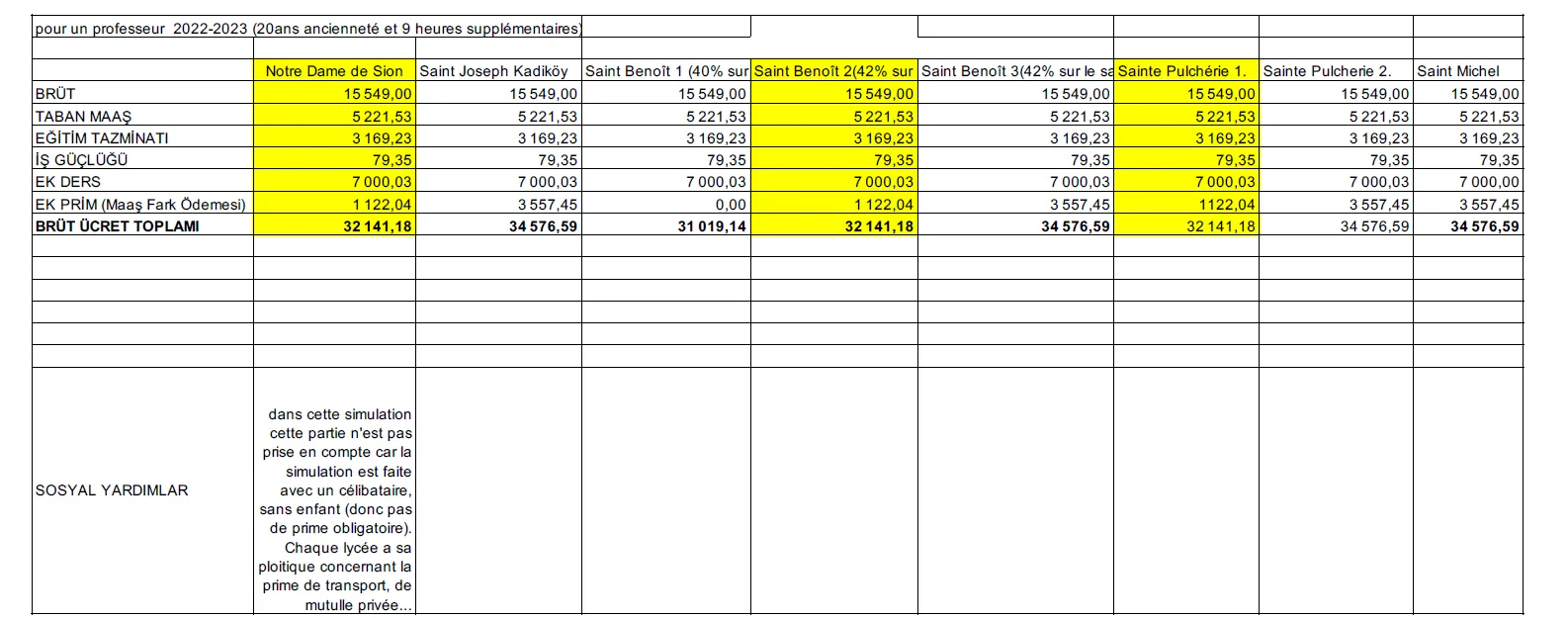Select the 'EK DERS' row label

point(143,181)
